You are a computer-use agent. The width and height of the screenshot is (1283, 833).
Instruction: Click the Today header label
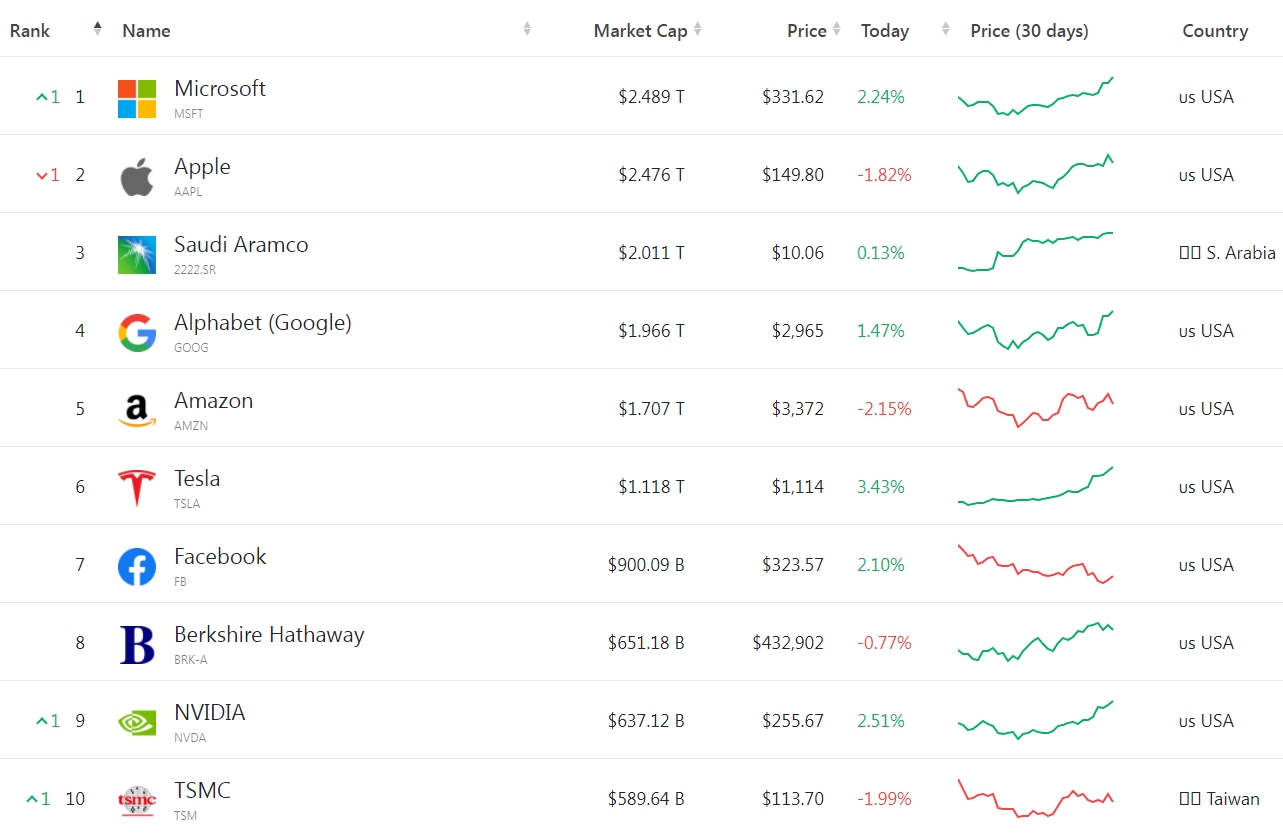(885, 31)
